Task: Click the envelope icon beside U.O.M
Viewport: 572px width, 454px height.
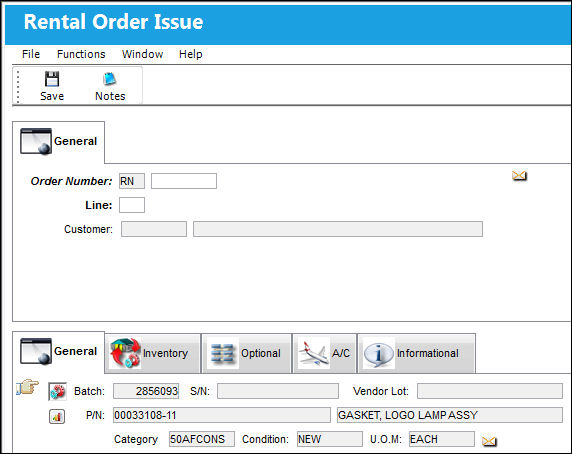Action: tap(489, 441)
